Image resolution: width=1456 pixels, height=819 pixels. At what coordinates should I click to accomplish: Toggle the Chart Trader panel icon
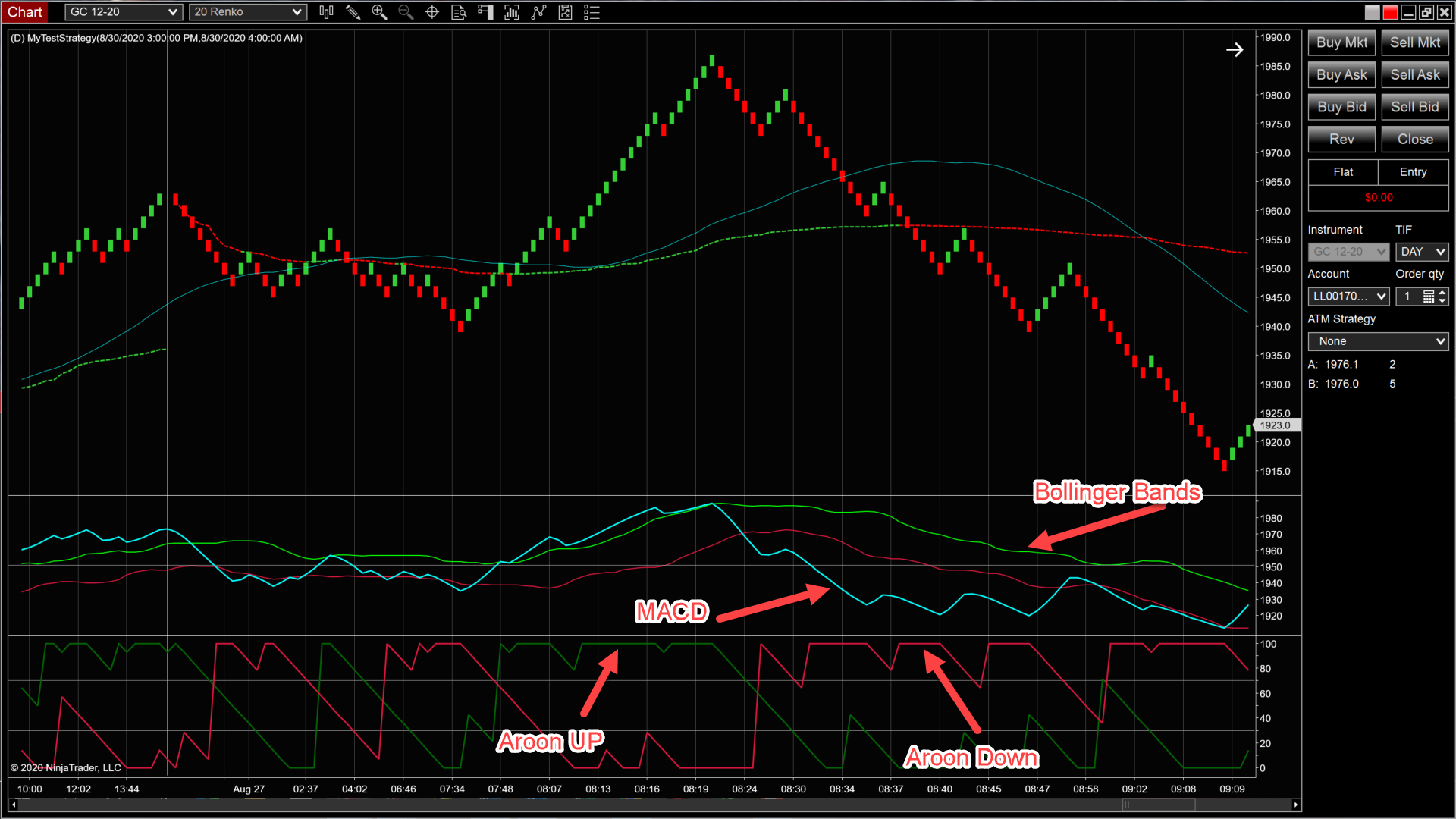click(485, 12)
